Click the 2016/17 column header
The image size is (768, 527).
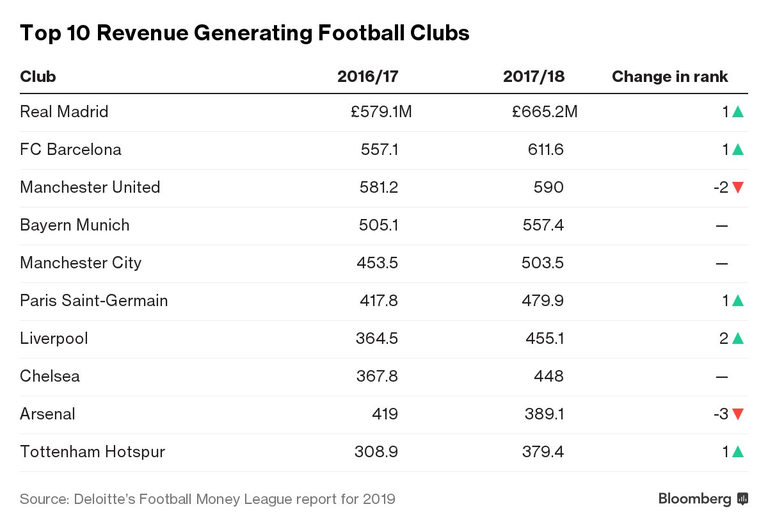coord(370,76)
